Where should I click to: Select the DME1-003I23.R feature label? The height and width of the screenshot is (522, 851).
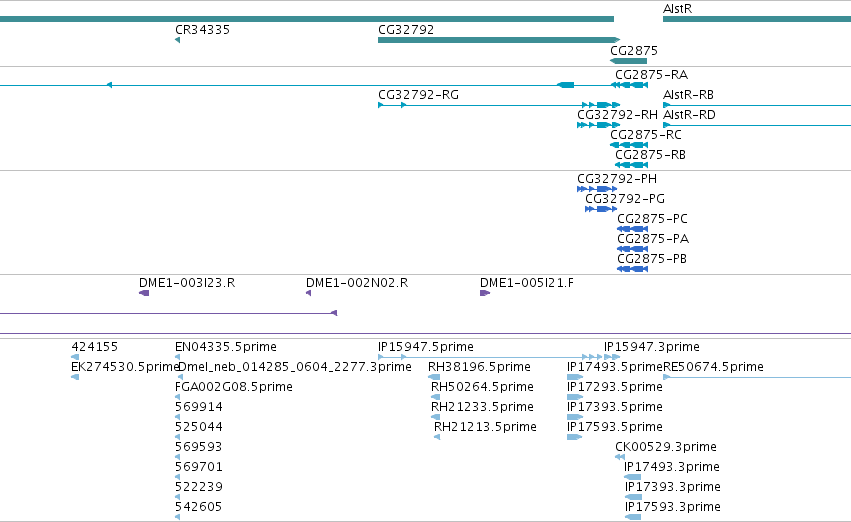point(187,283)
